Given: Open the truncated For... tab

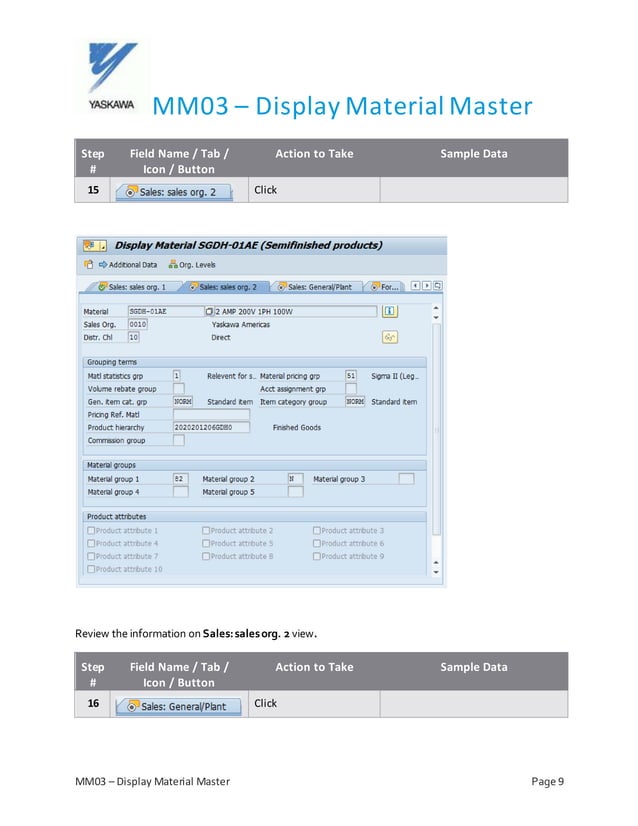Looking at the screenshot, I should (385, 287).
